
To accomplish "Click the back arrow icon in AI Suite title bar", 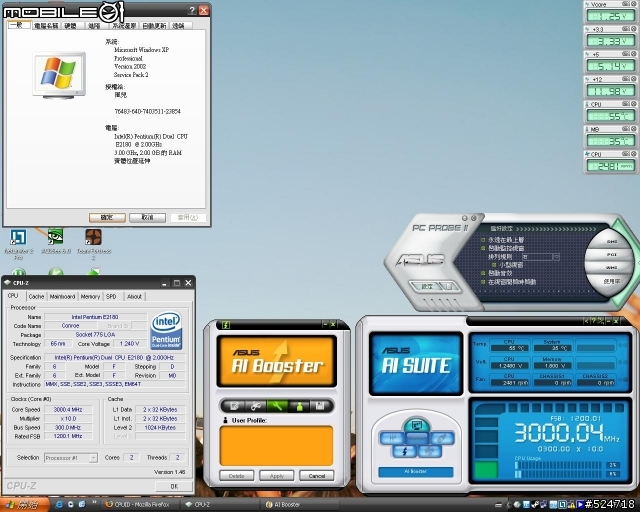I will (587, 321).
